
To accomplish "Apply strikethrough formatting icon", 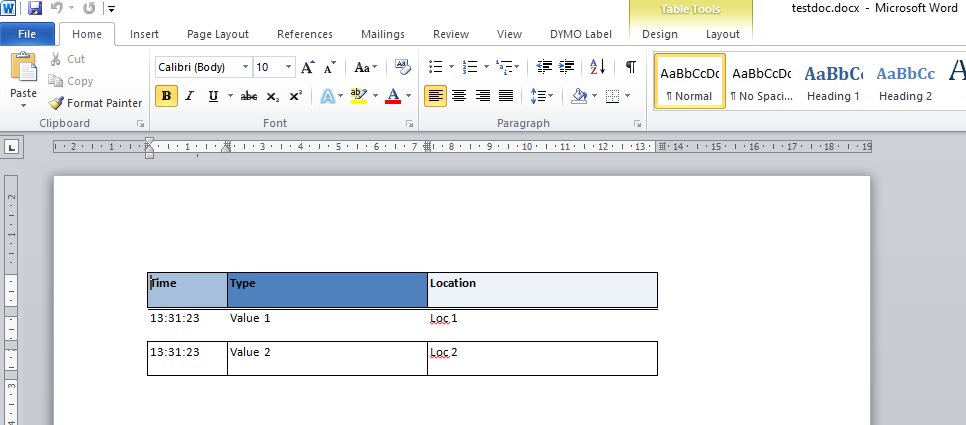I will click(x=248, y=97).
